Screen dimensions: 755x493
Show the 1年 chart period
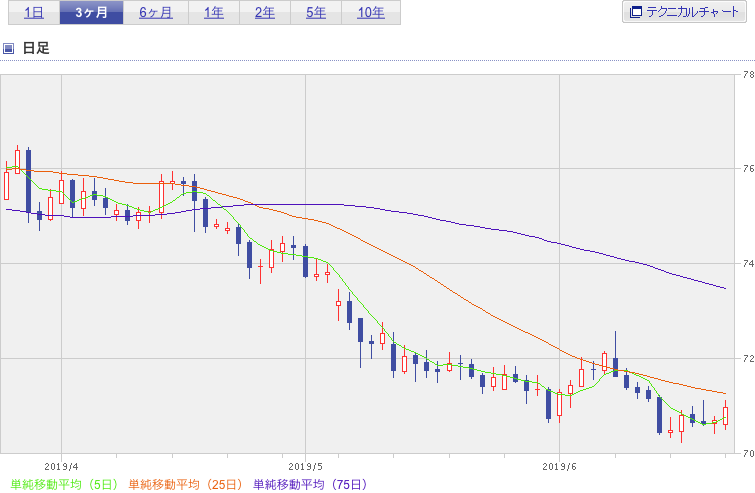pyautogui.click(x=214, y=13)
